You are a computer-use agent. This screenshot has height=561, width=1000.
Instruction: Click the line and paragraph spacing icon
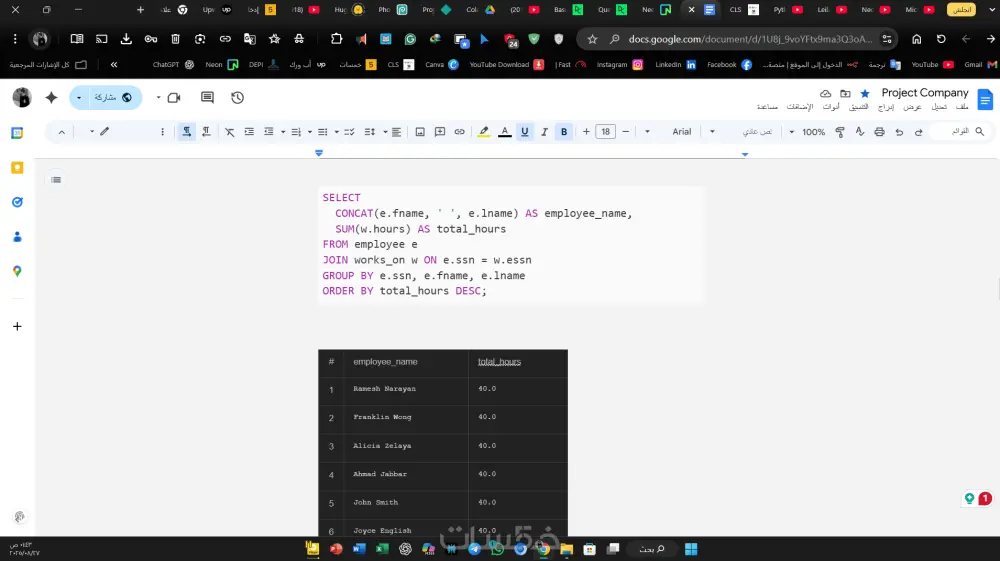coord(370,132)
